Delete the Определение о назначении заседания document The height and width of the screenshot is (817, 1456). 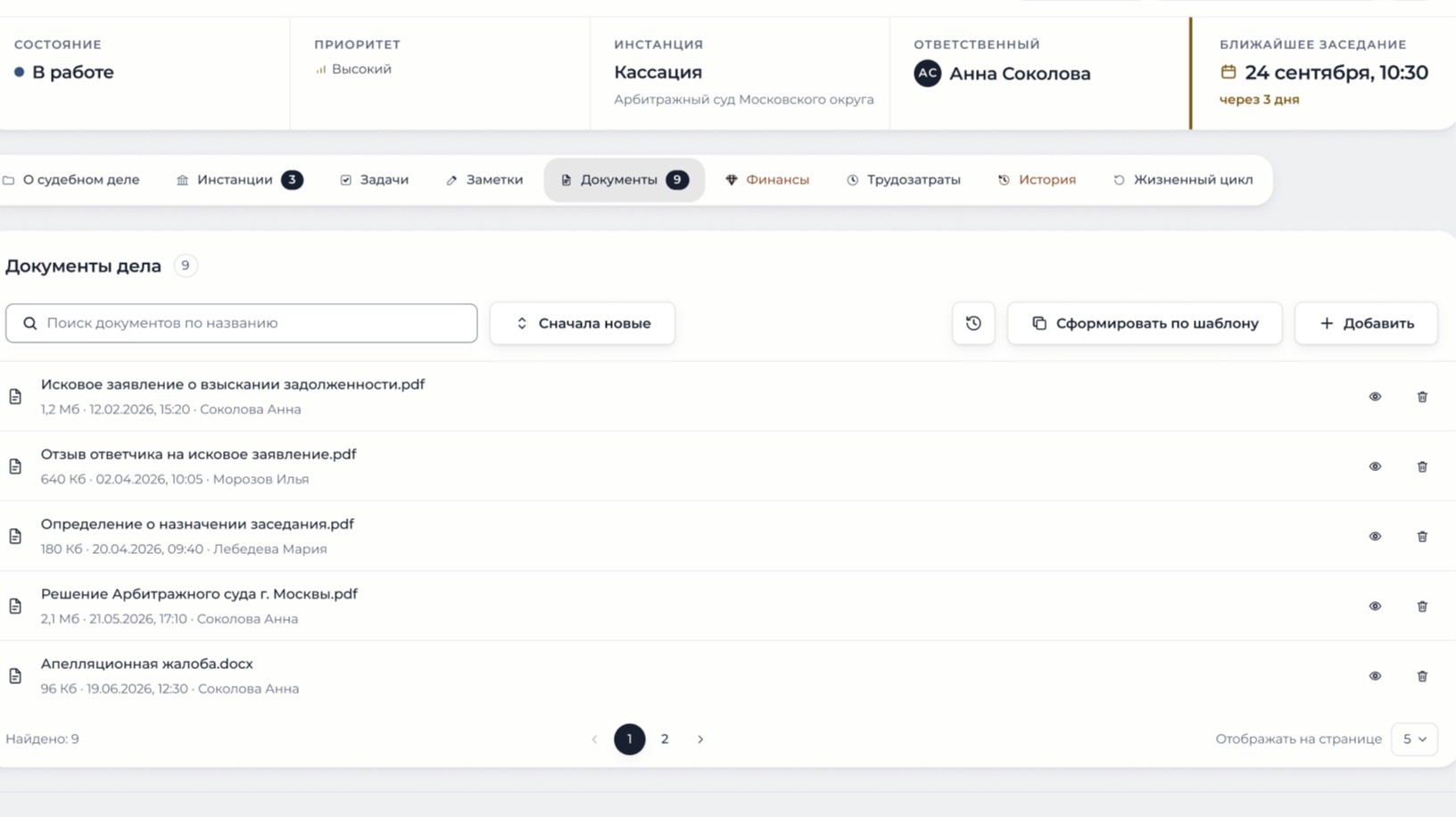pos(1422,536)
